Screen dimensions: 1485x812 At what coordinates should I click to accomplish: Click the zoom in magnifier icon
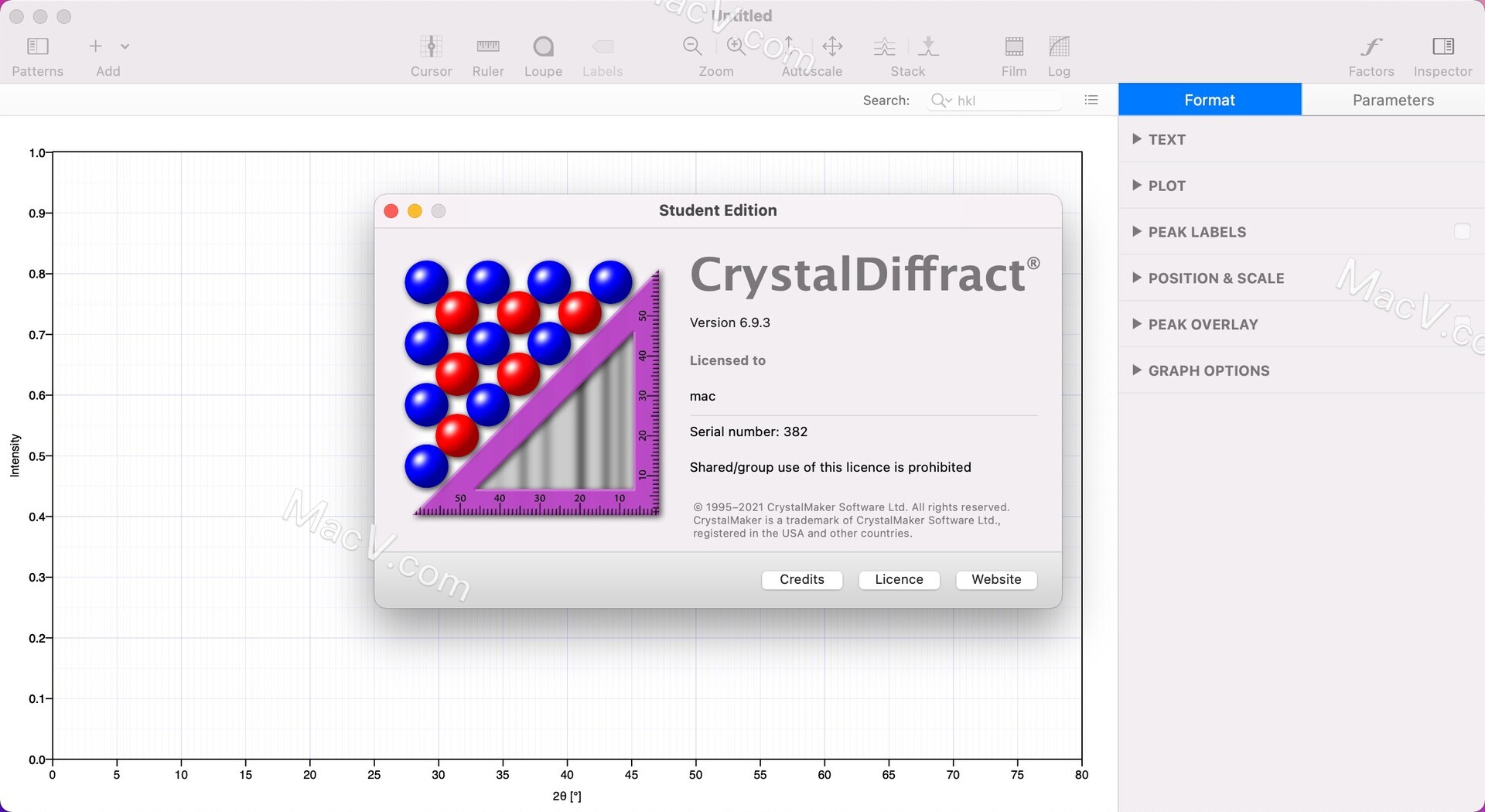click(736, 46)
